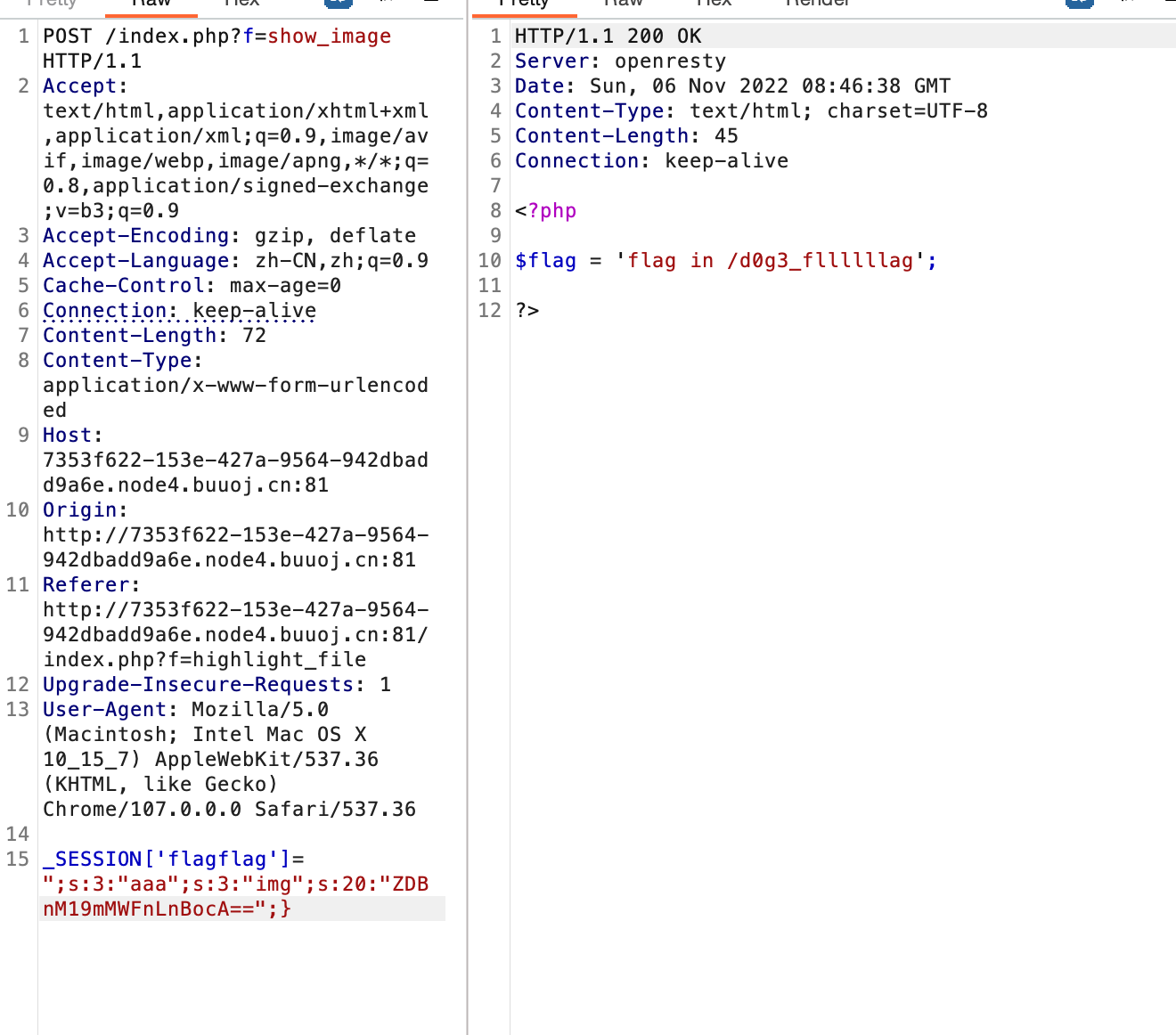Click the Content-Length: 45 response header
The height and width of the screenshot is (1035, 1176).
coord(627,136)
